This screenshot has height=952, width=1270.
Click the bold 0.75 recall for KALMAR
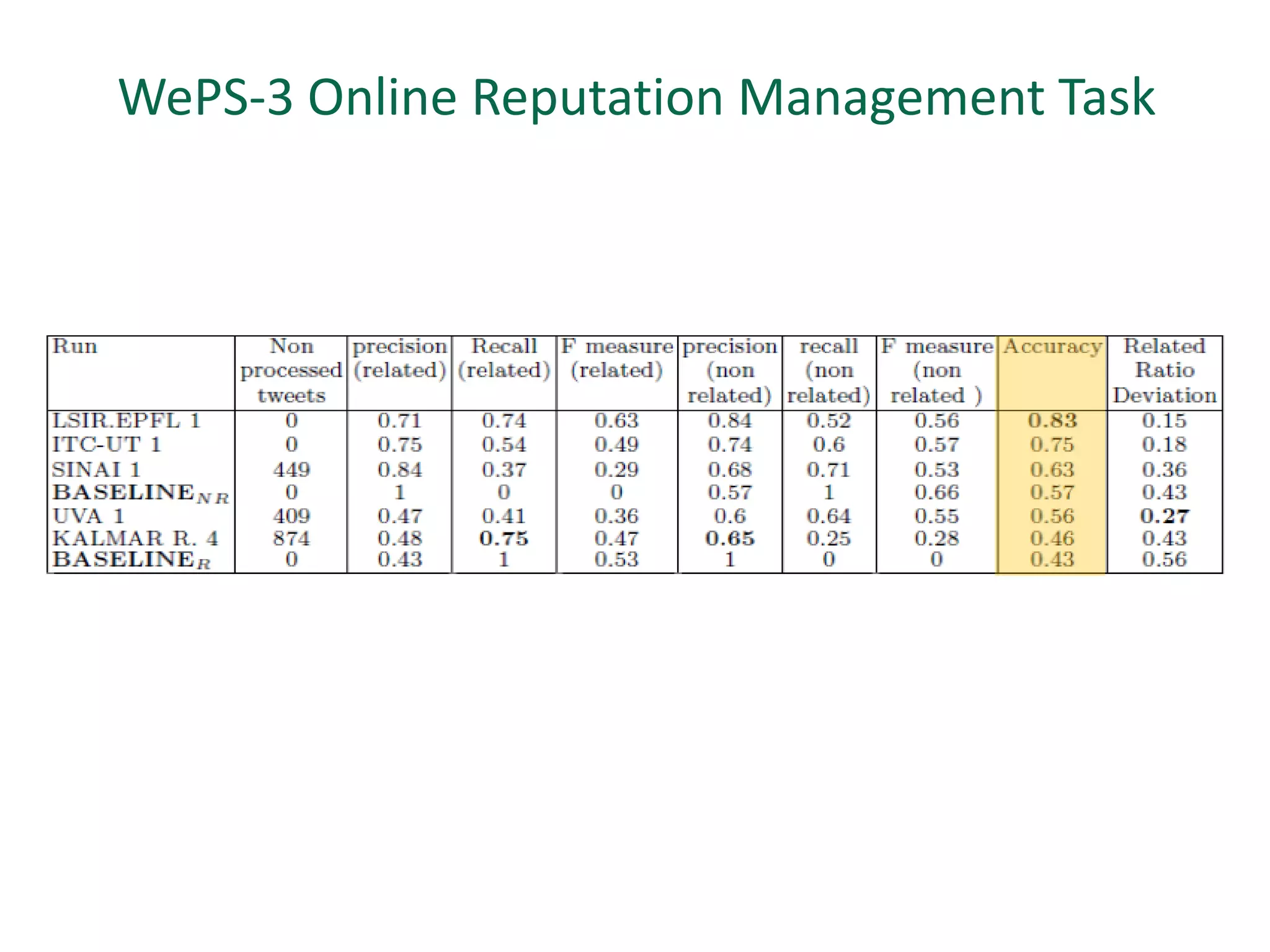504,538
